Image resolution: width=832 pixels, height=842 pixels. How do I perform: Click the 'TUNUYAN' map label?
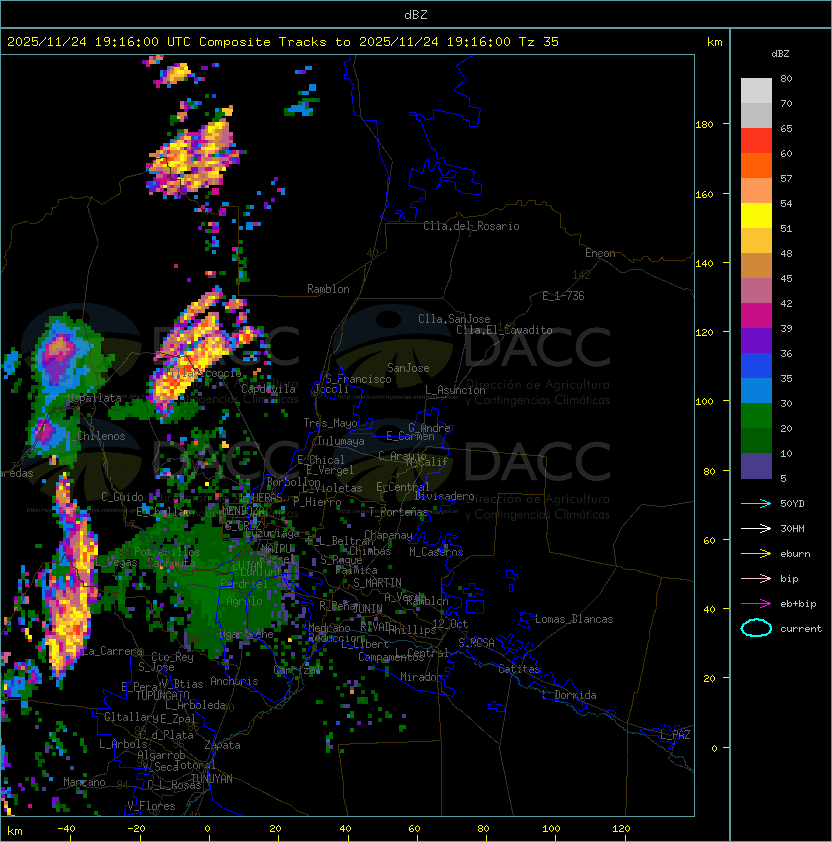[212, 779]
